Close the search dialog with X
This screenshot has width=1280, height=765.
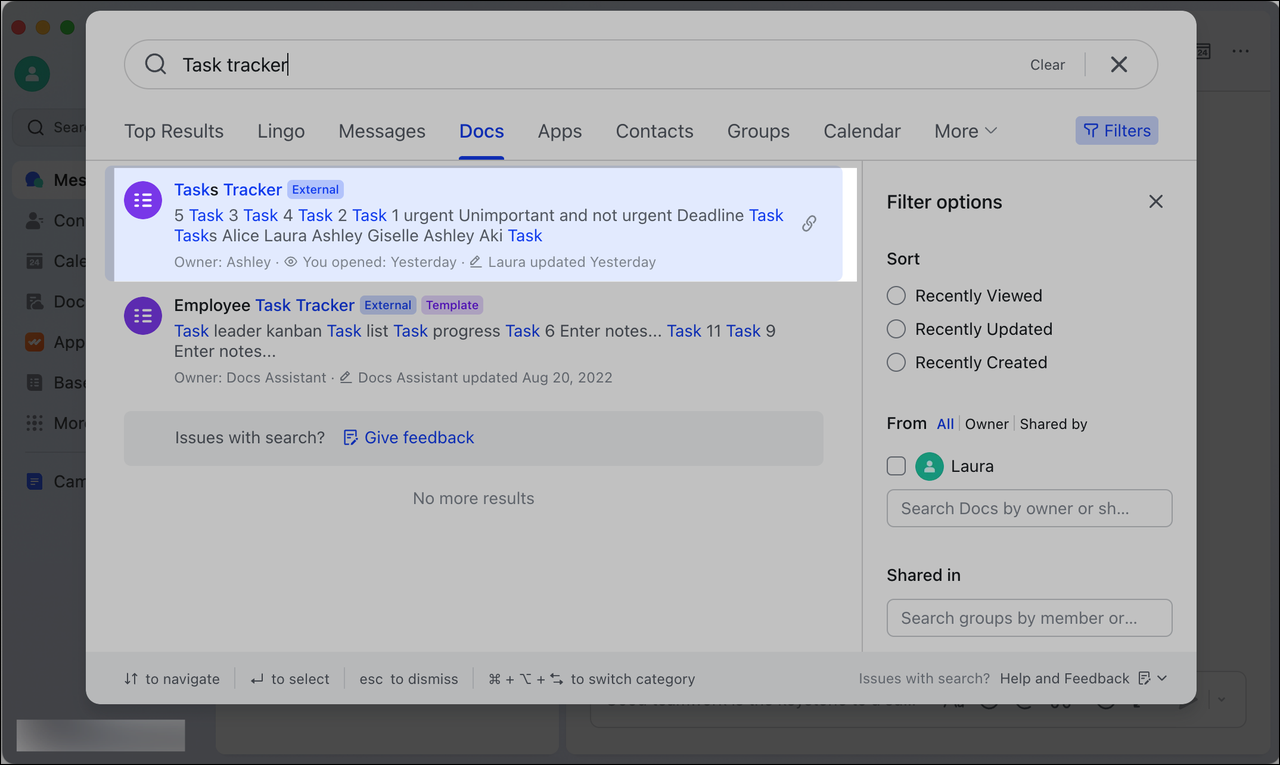[1119, 64]
